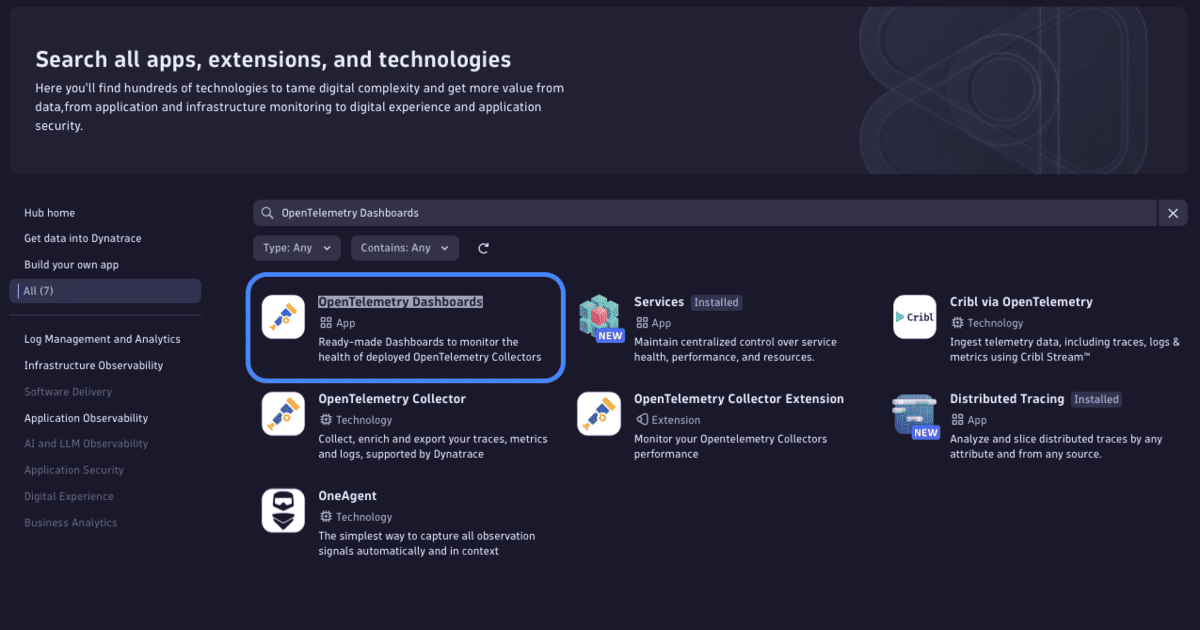
Task: Open the Cribl via OpenTelemetry technology icon
Action: point(914,315)
